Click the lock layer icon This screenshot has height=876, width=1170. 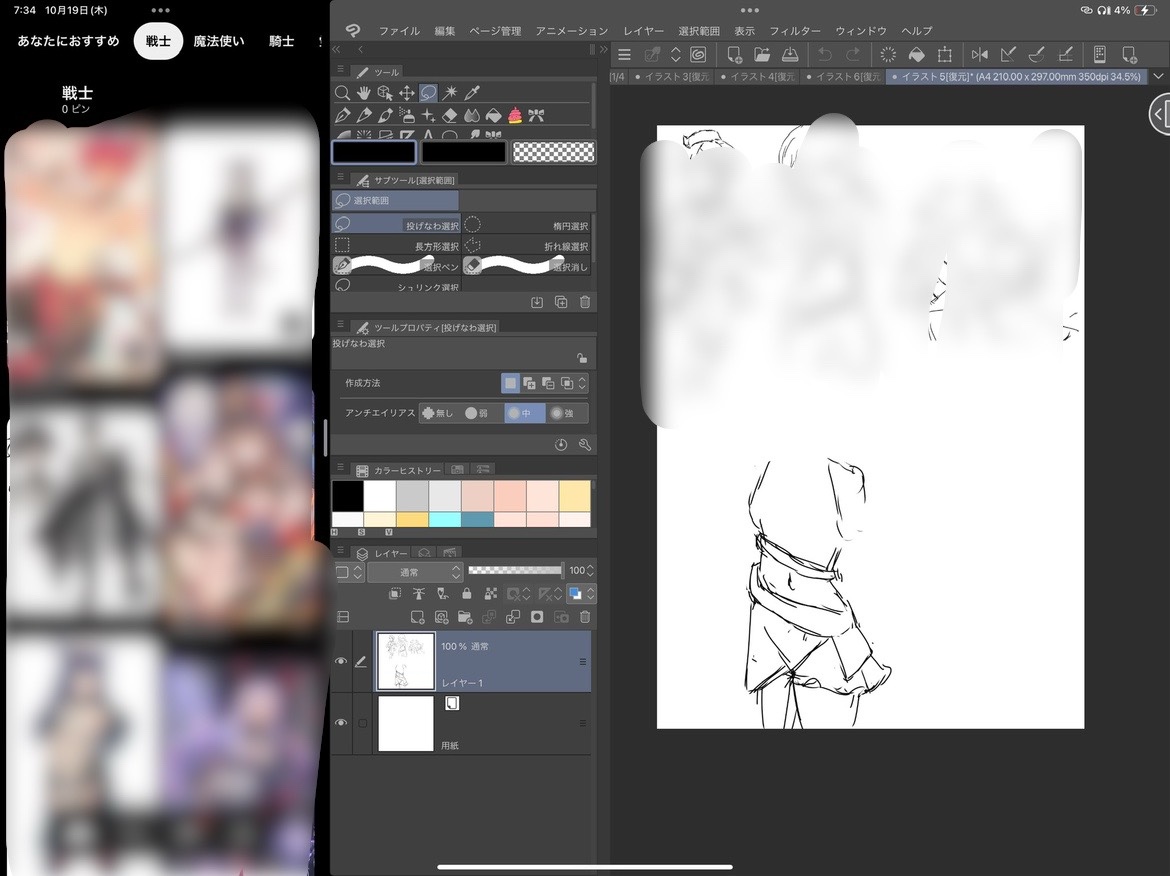(466, 594)
